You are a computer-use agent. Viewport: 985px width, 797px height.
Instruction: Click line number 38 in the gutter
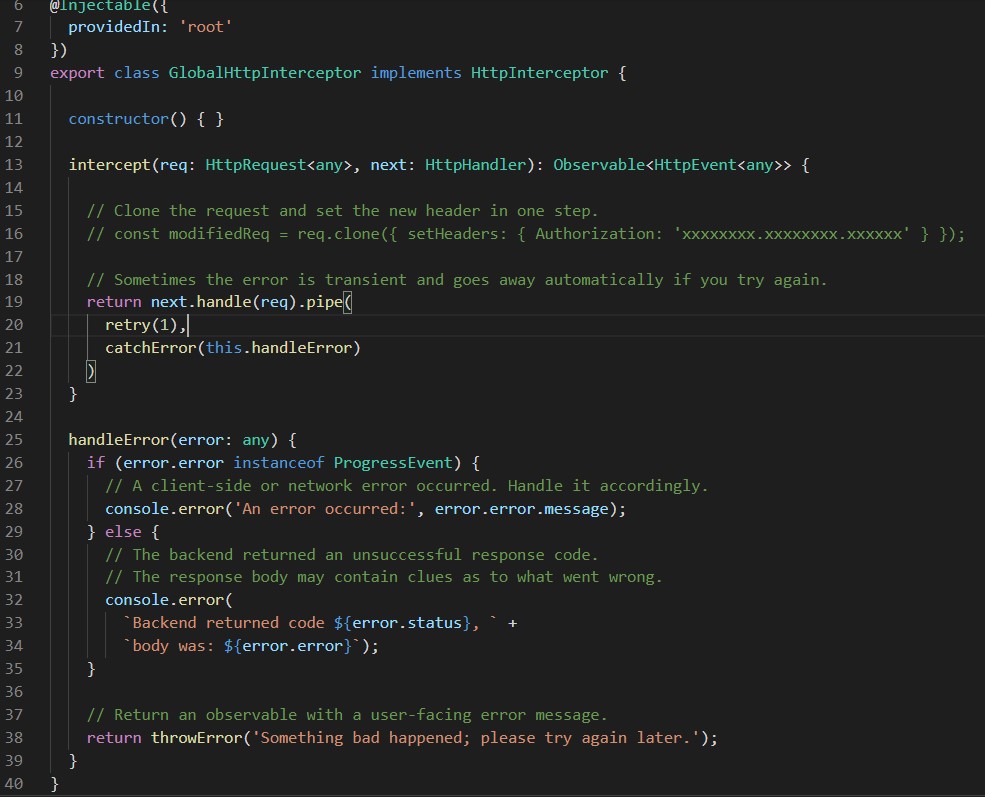(x=14, y=738)
